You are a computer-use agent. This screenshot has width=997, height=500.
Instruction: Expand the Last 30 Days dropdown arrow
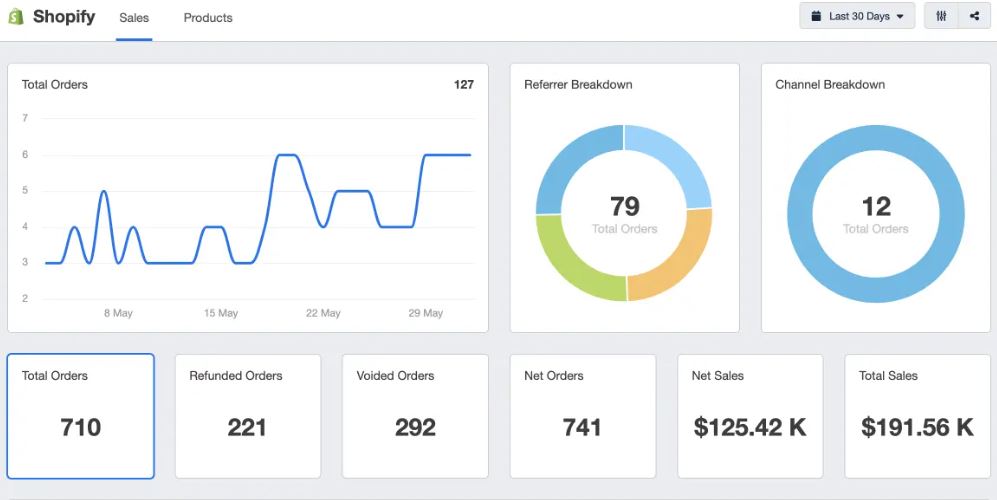tap(900, 17)
